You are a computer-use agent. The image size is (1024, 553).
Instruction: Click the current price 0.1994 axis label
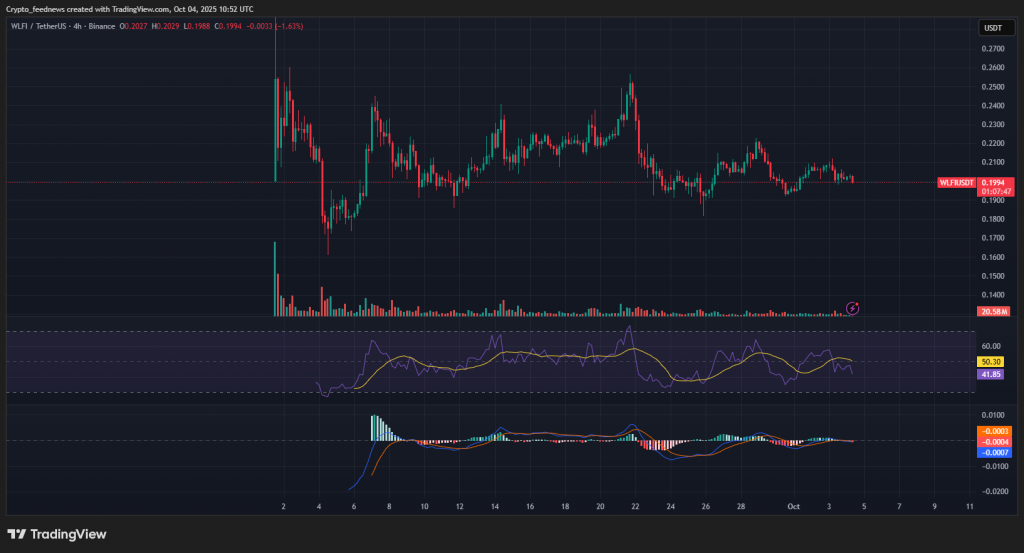pos(993,182)
